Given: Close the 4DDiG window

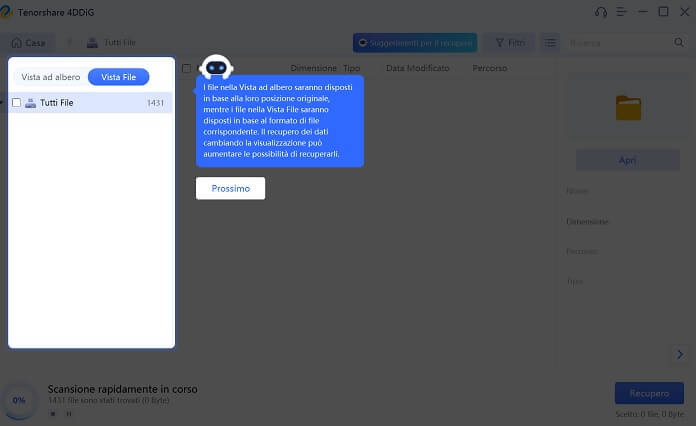Looking at the screenshot, I should pyautogui.click(x=684, y=12).
